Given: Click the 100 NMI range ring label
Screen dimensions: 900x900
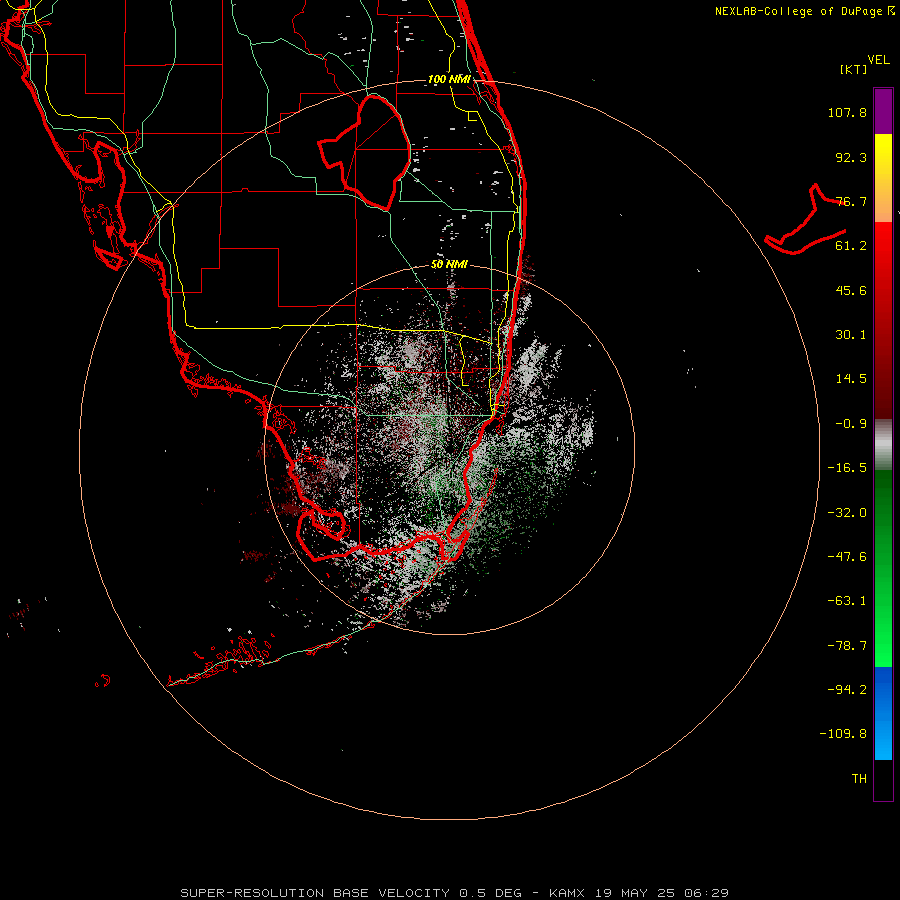Looking at the screenshot, I should pyautogui.click(x=449, y=79).
